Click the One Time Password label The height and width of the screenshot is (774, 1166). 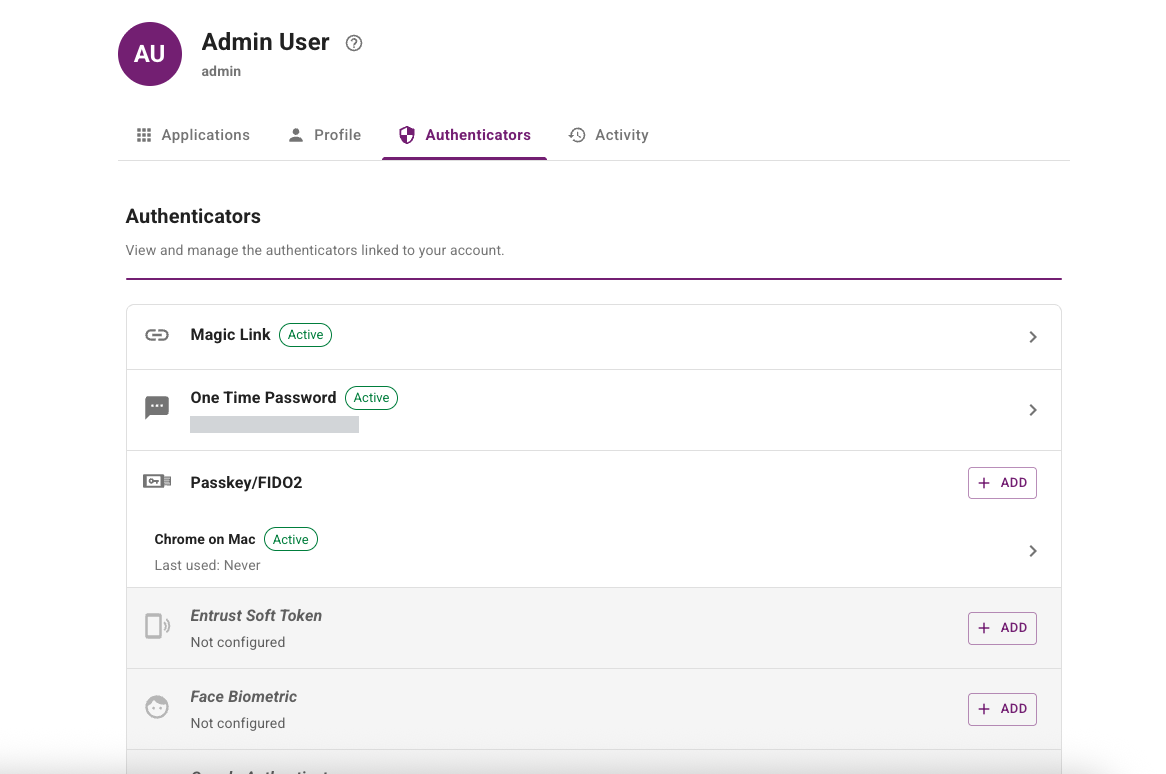[x=263, y=398]
